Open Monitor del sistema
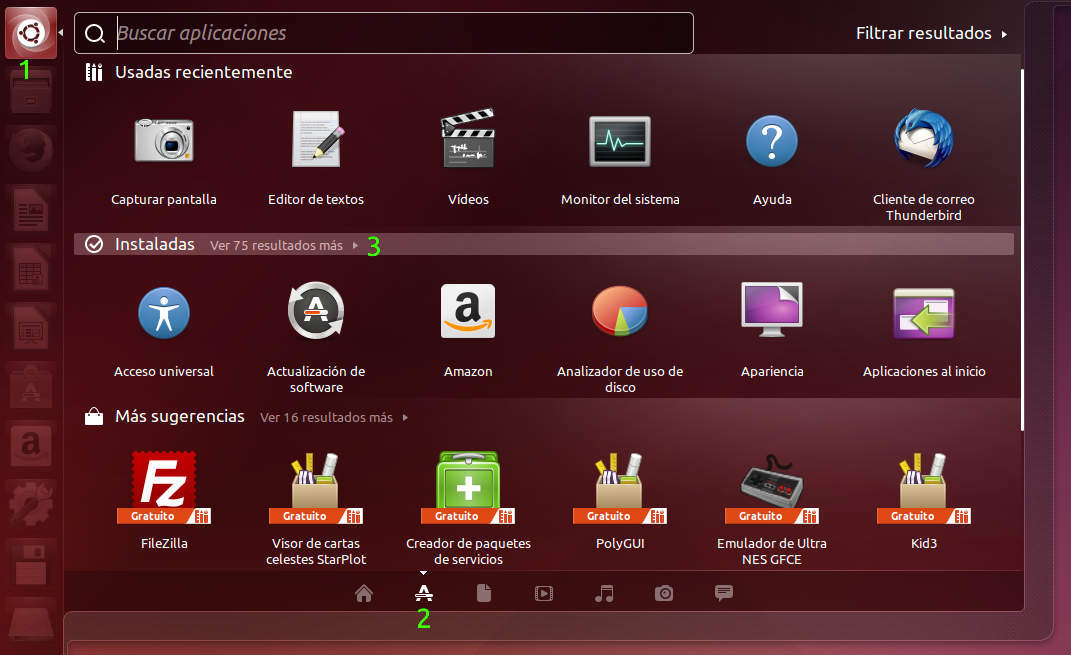 pos(620,141)
